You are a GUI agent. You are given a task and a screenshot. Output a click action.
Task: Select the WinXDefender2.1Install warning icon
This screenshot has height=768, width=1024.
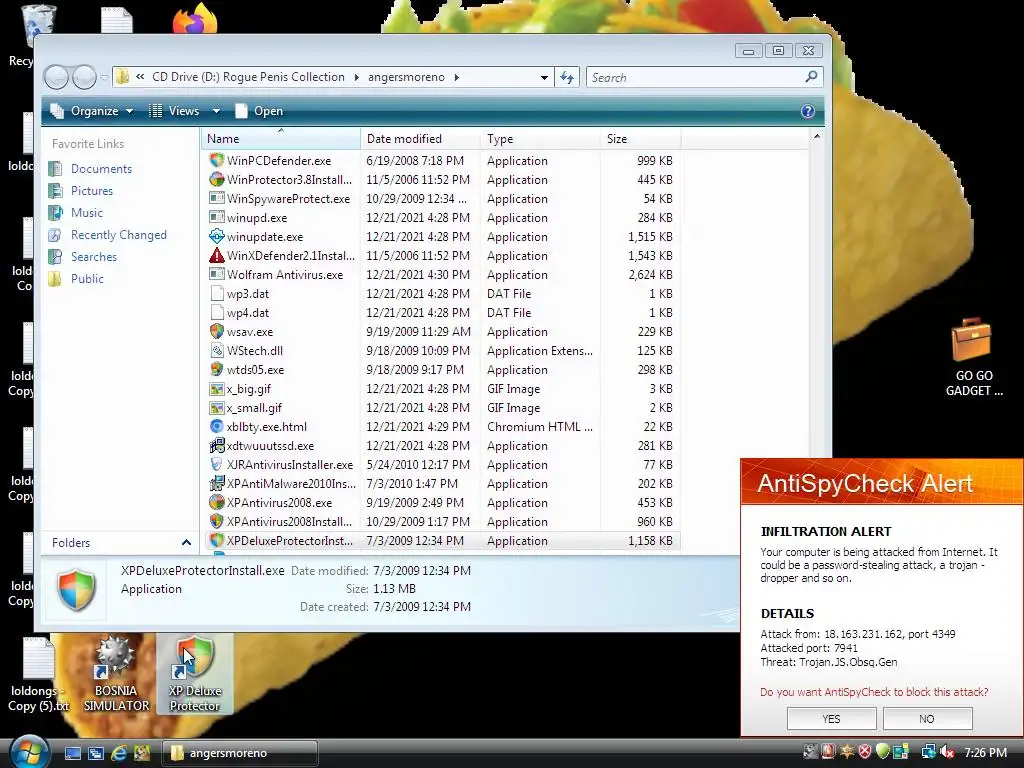pos(217,255)
